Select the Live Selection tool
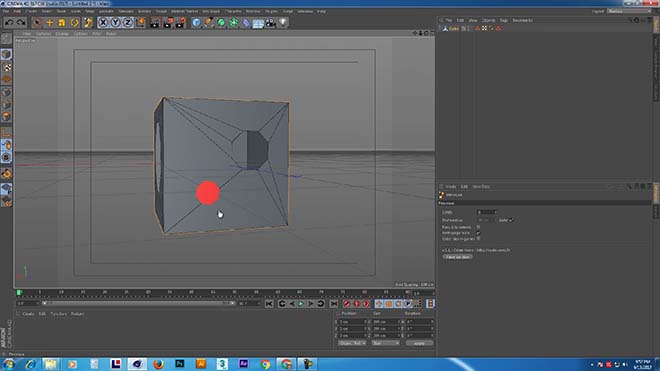The height and width of the screenshot is (371, 660). (37, 23)
